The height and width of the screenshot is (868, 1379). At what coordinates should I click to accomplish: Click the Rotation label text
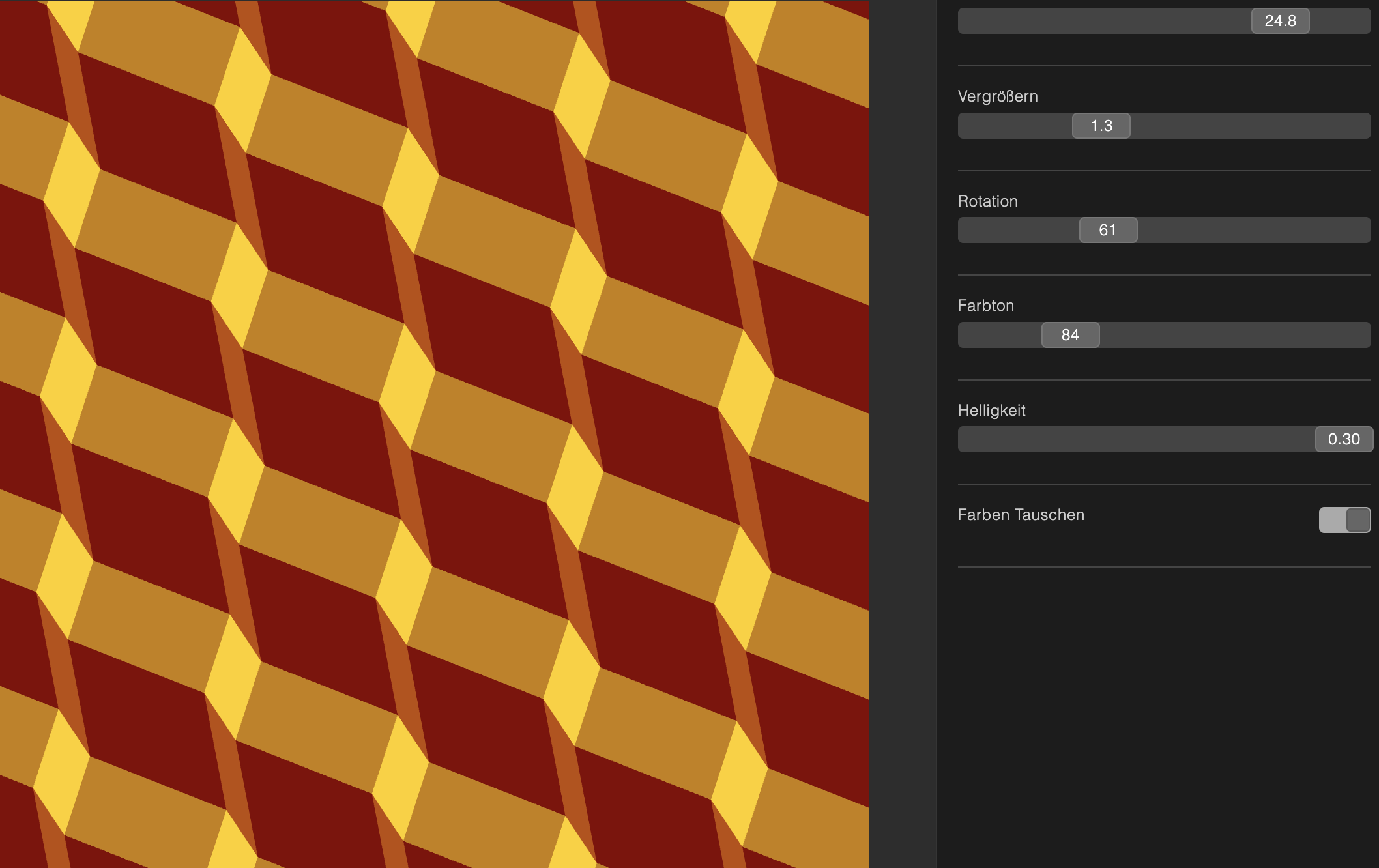987,201
